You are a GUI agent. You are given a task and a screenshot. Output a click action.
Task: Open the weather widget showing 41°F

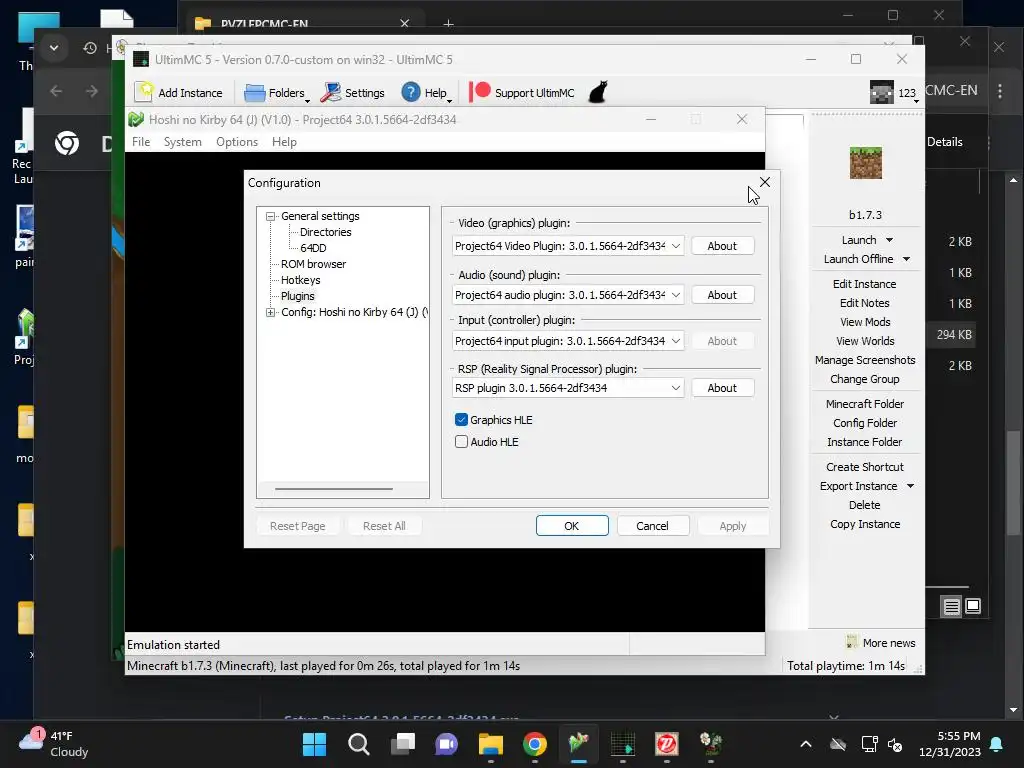54,743
